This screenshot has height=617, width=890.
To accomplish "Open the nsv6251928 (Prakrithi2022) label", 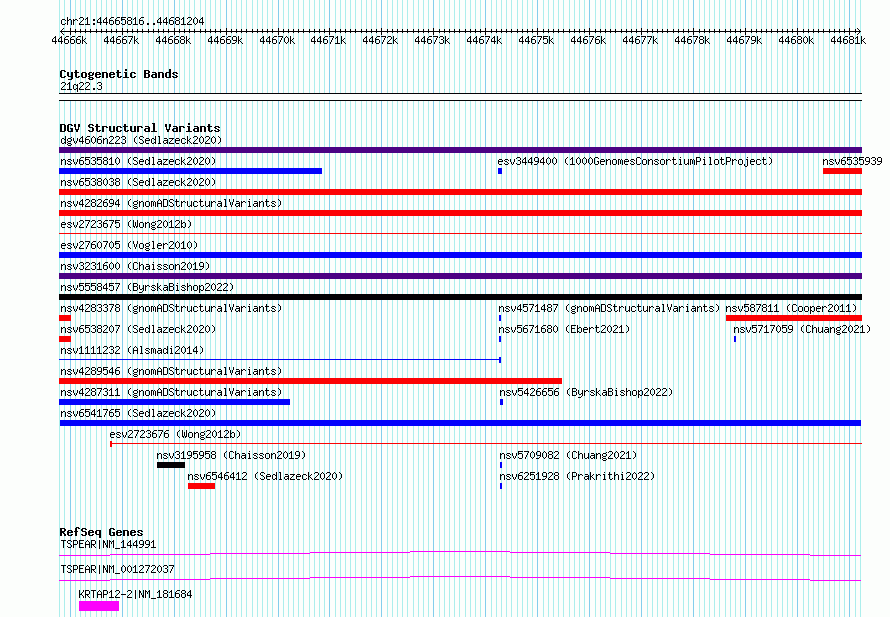I will [x=577, y=476].
